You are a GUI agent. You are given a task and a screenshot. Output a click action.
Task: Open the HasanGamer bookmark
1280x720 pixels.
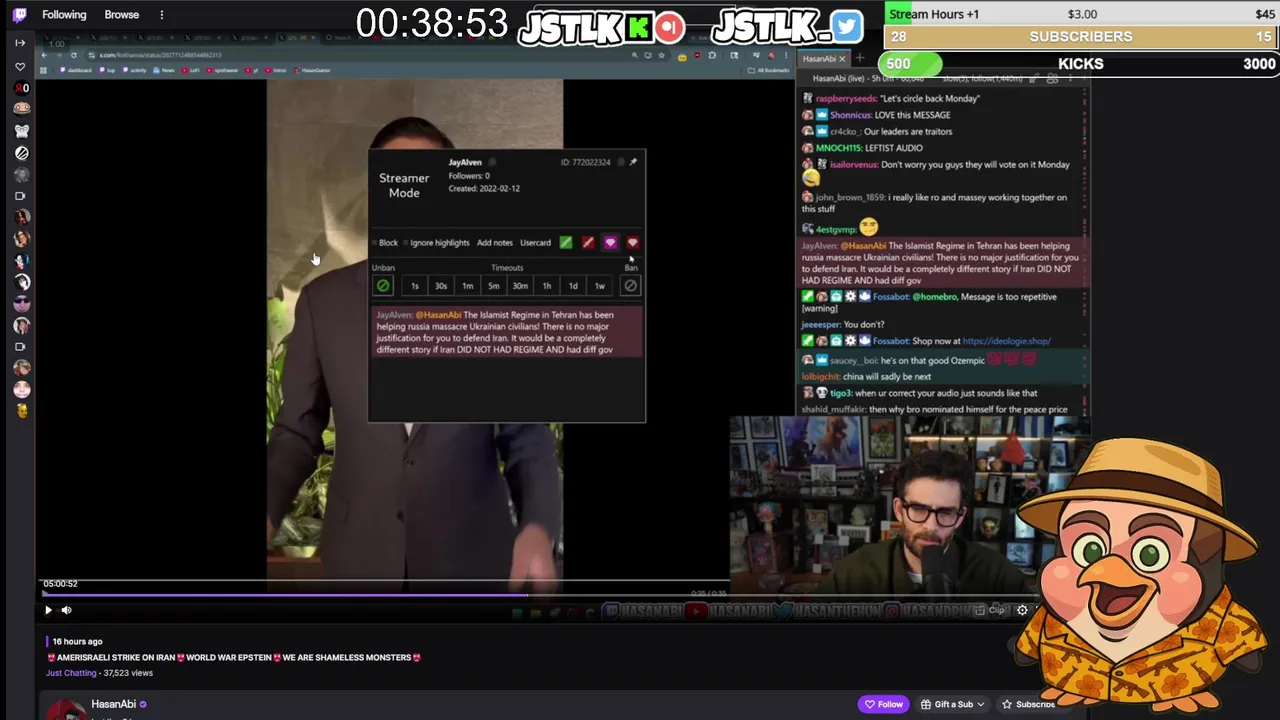pos(312,71)
